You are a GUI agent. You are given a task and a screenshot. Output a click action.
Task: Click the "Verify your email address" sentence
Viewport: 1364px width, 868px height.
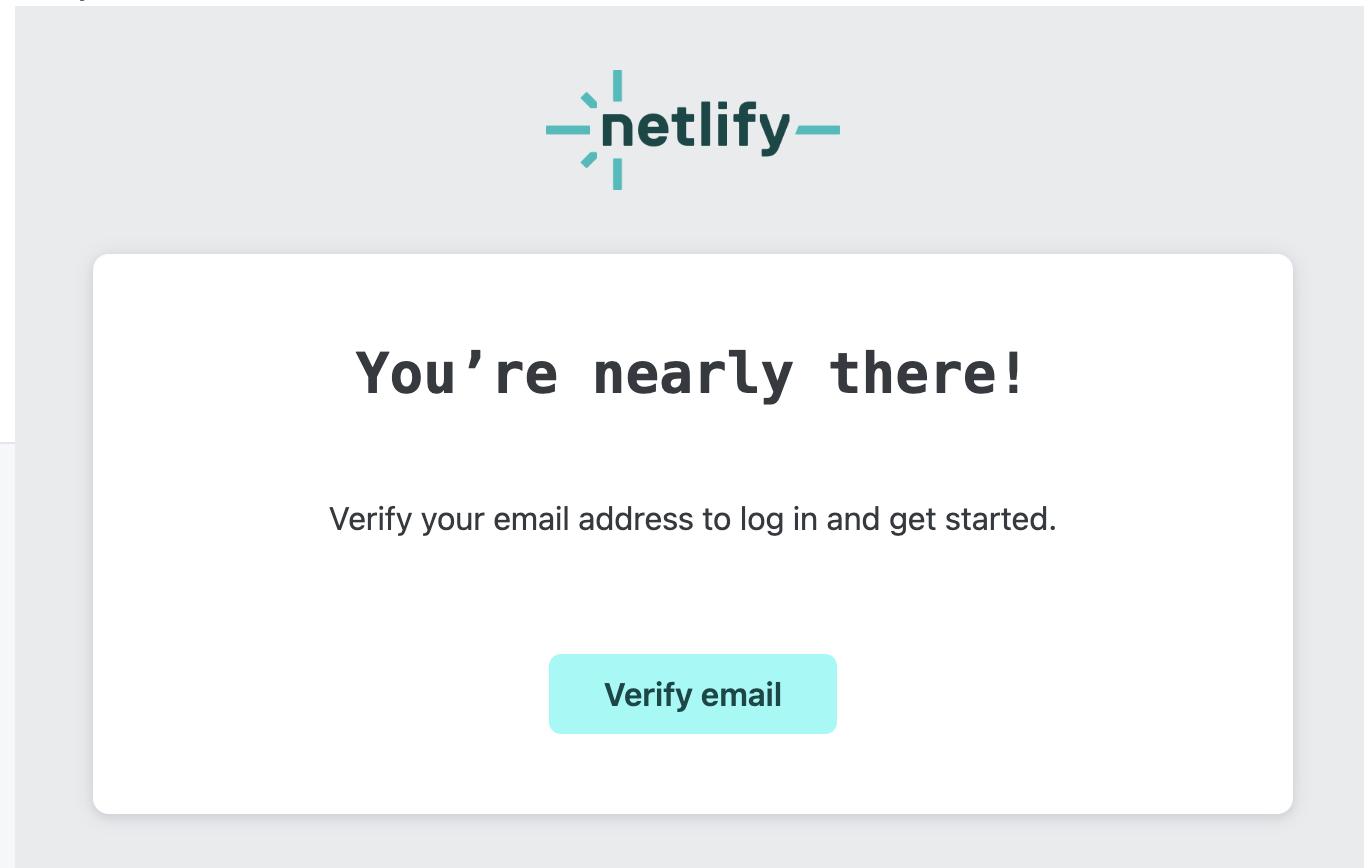(692, 520)
